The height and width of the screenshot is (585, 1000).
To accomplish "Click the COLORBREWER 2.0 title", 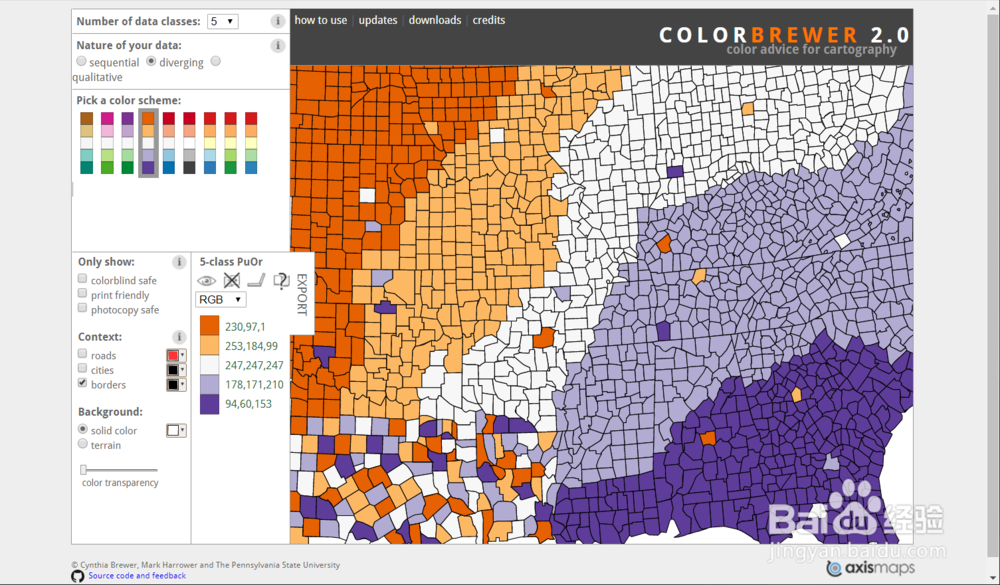I will coord(784,35).
